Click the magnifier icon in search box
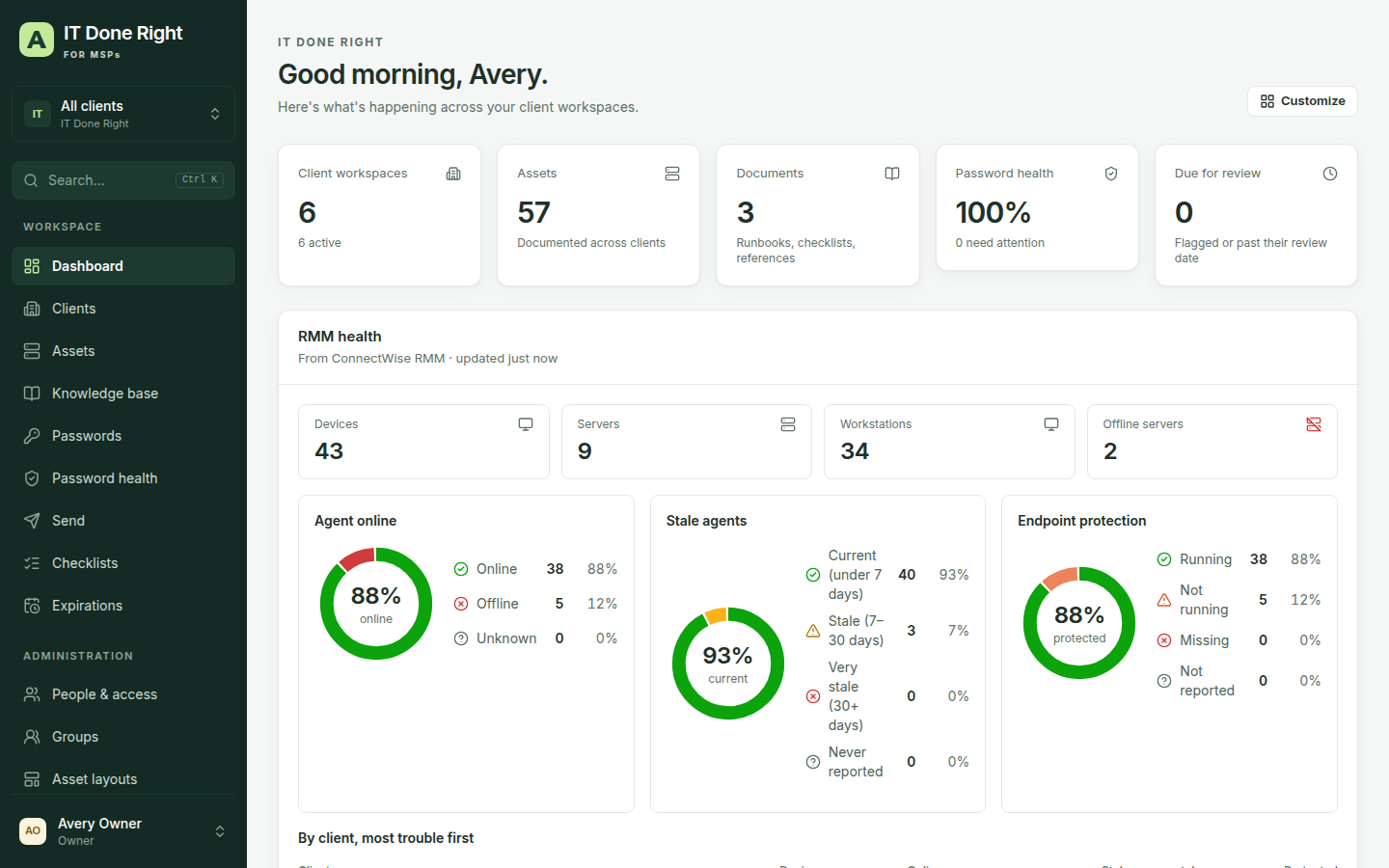This screenshot has width=1389, height=868. pos(31,180)
